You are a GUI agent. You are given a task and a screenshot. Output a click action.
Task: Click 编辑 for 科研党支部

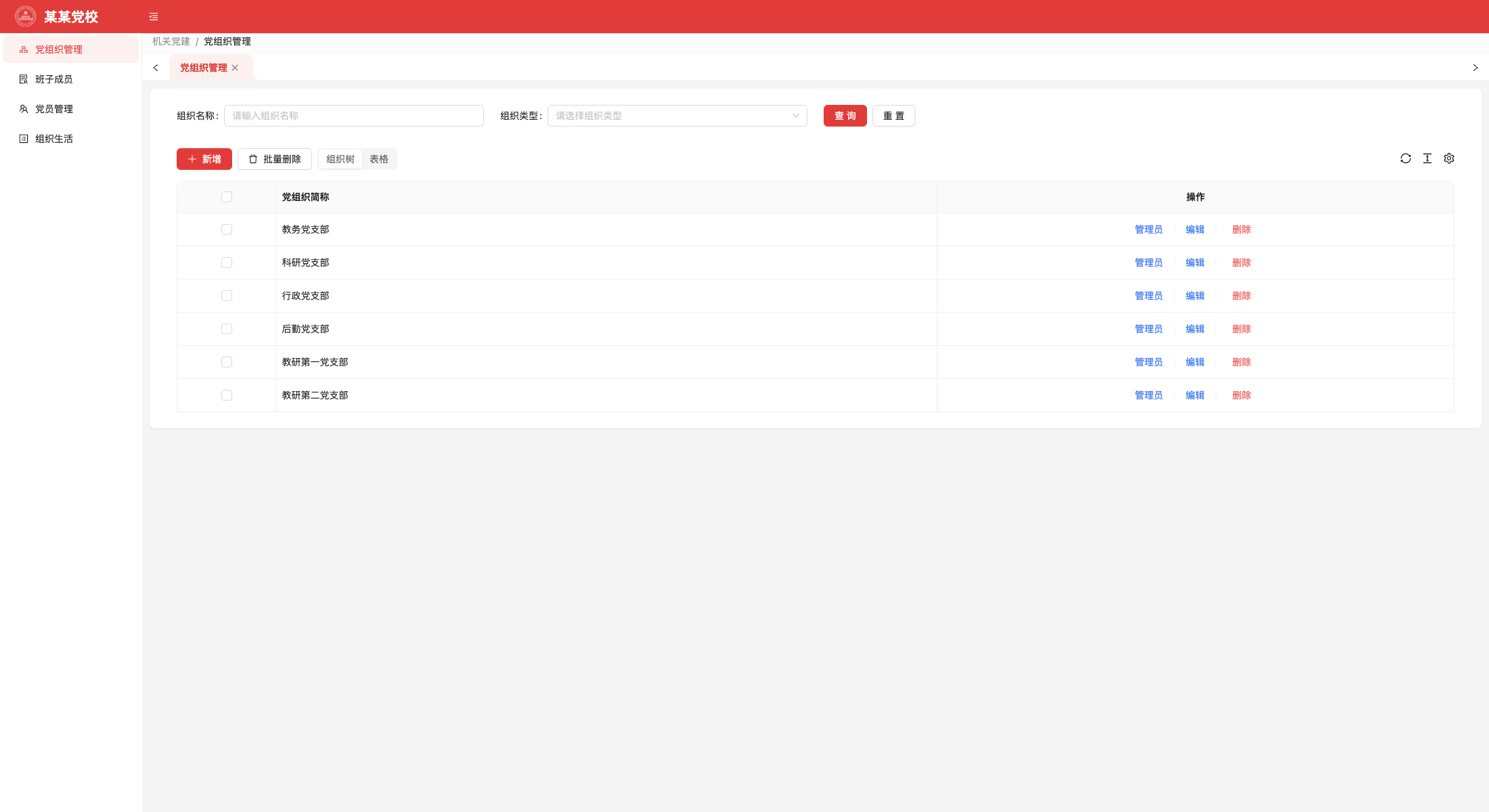click(1195, 263)
